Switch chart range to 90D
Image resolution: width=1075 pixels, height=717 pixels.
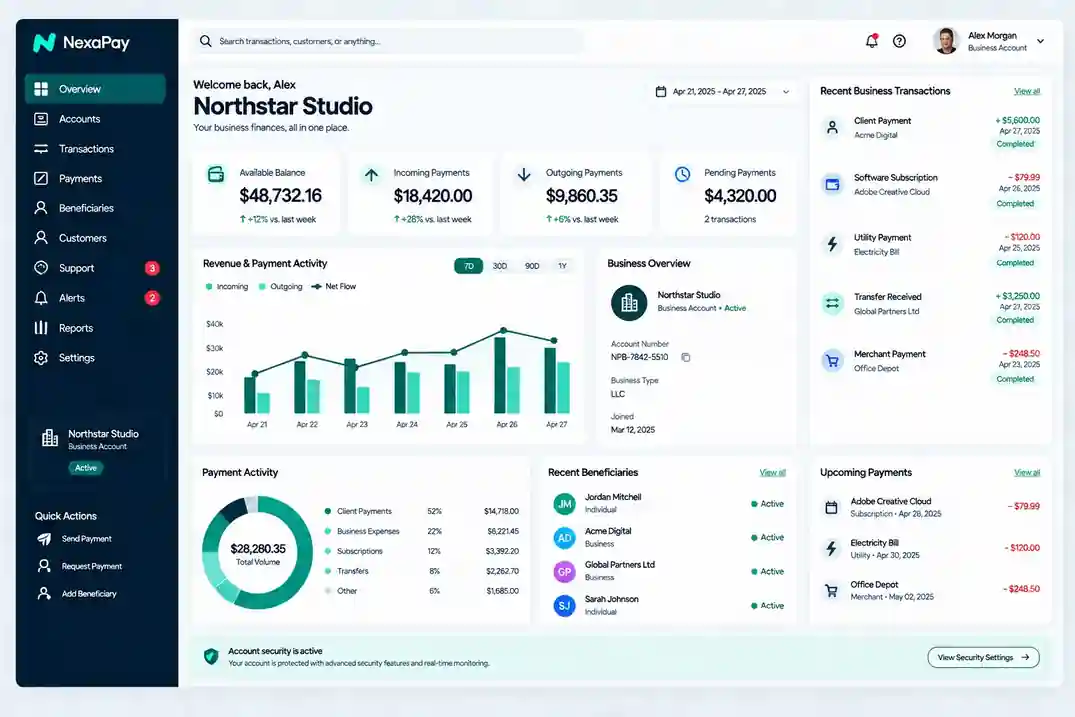pos(532,266)
